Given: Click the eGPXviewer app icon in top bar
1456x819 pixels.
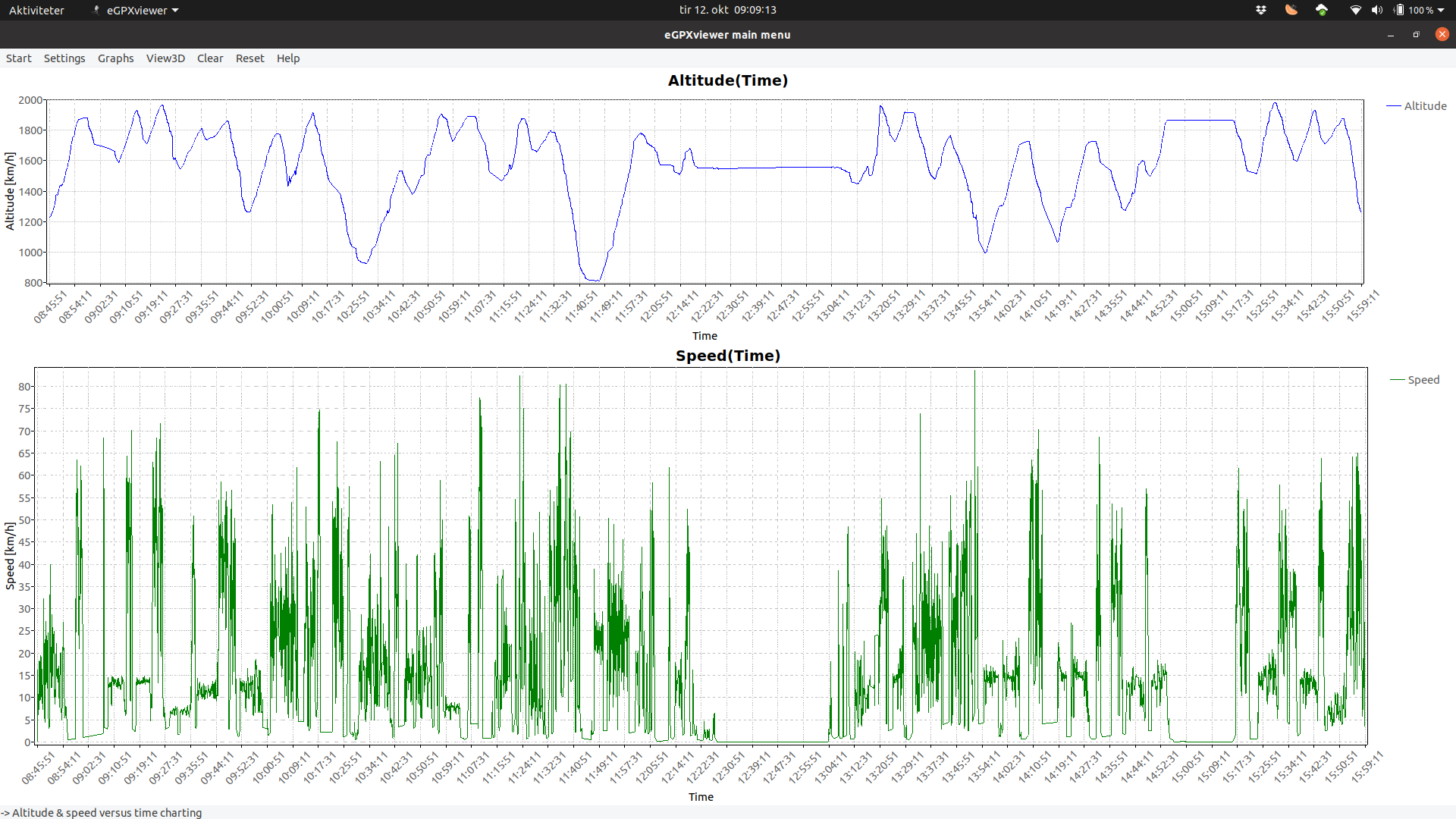Looking at the screenshot, I should (x=96, y=10).
